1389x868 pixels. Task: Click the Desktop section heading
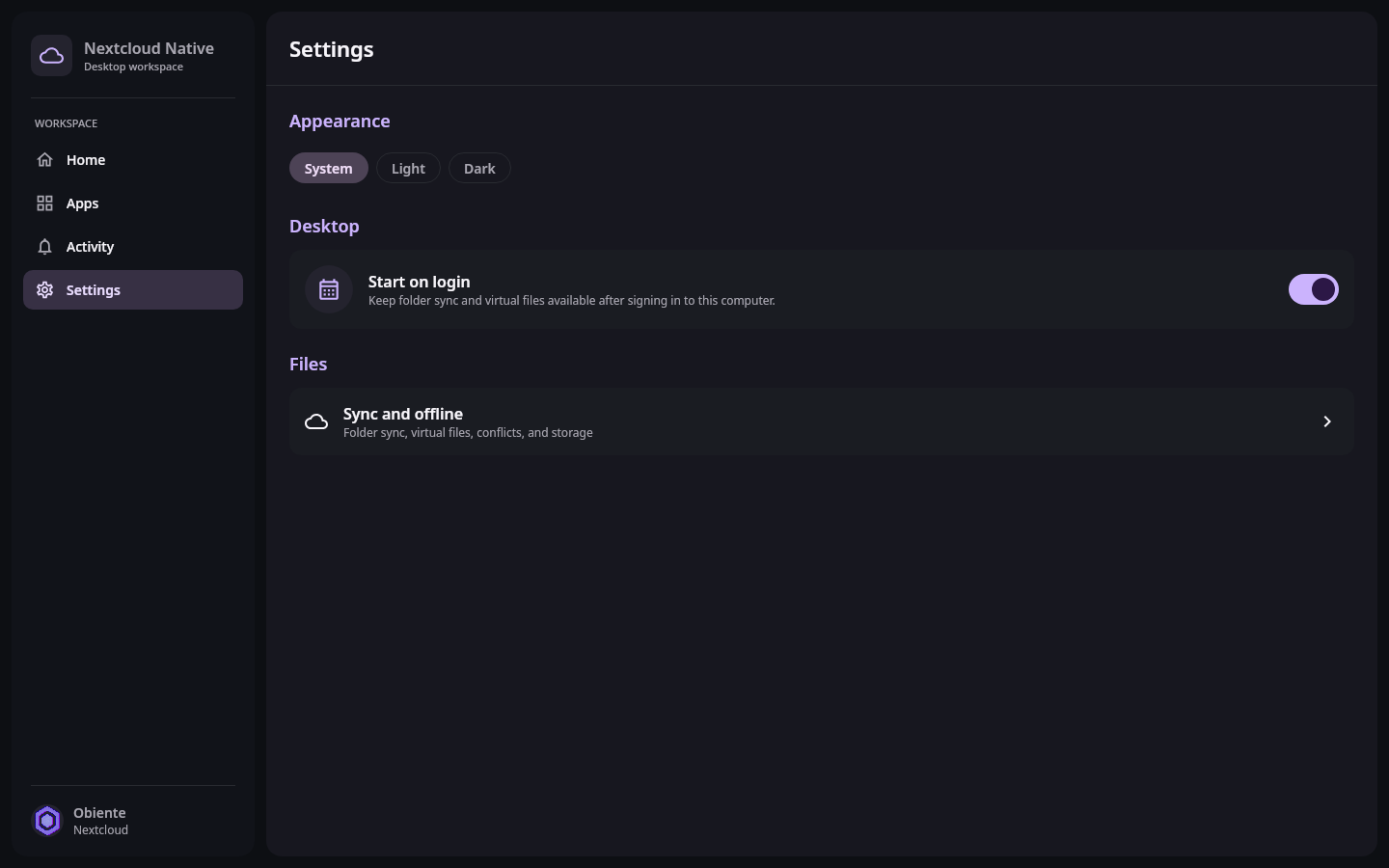point(324,226)
